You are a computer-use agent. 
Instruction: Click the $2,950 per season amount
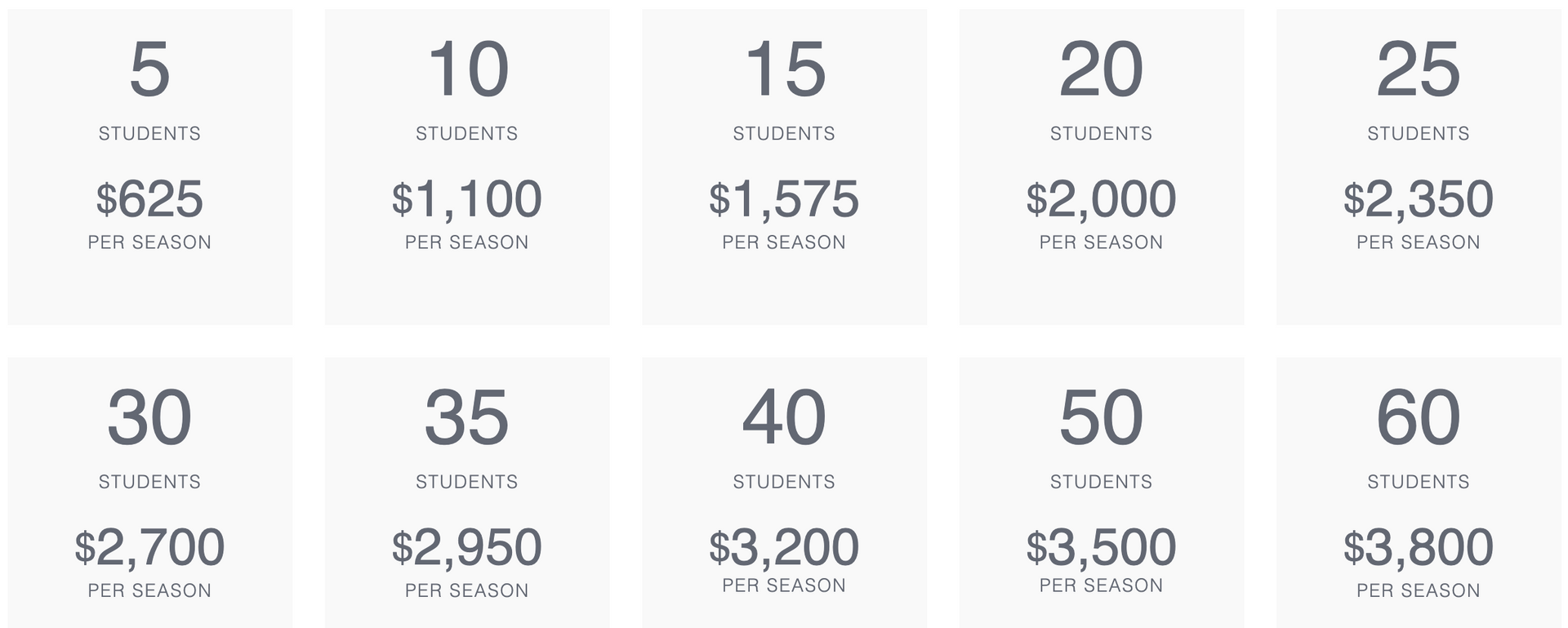tap(466, 547)
